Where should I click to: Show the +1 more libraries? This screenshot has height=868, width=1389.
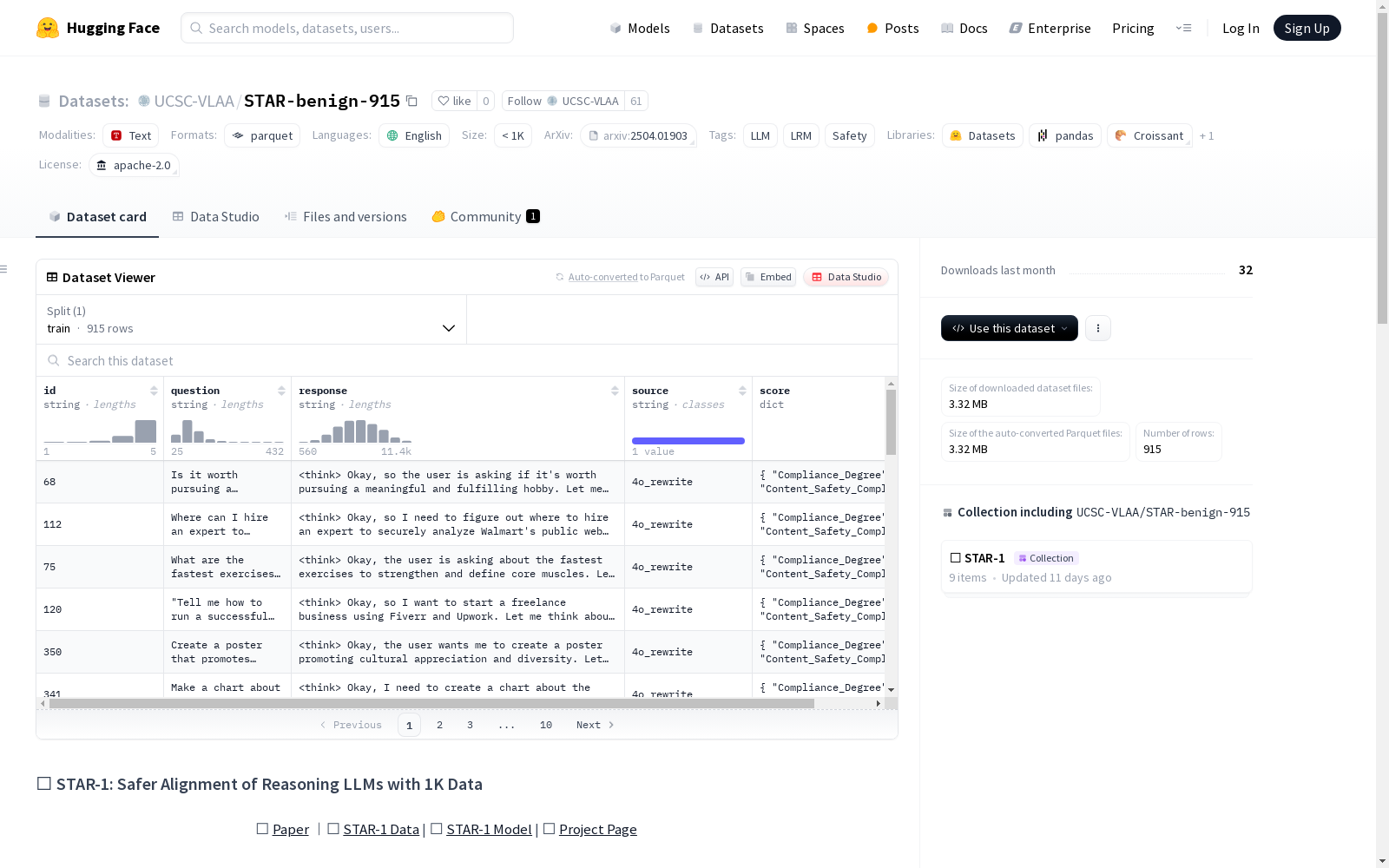click(1207, 135)
